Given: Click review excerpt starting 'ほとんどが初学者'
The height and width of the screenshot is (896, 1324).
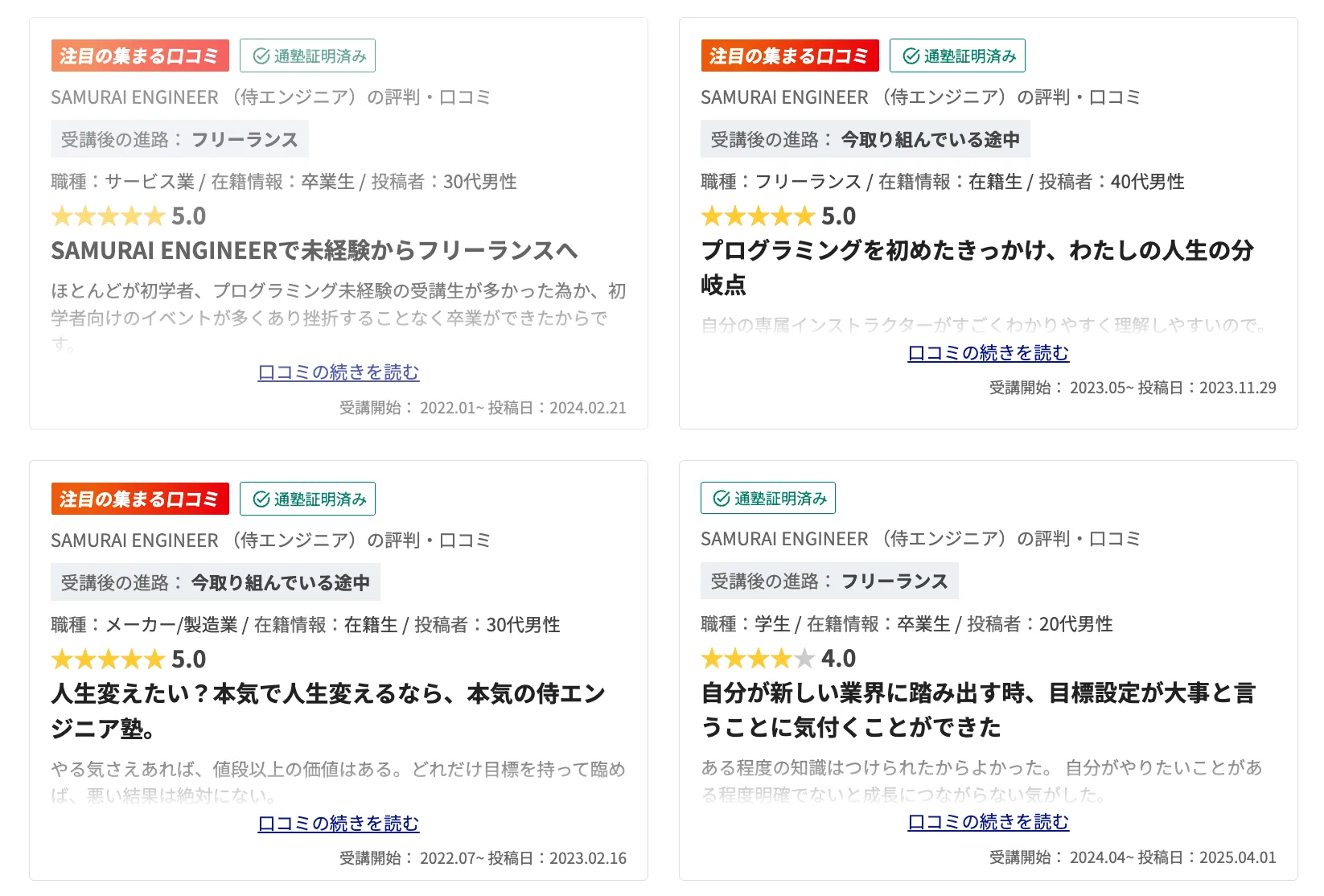Looking at the screenshot, I should click(339, 318).
